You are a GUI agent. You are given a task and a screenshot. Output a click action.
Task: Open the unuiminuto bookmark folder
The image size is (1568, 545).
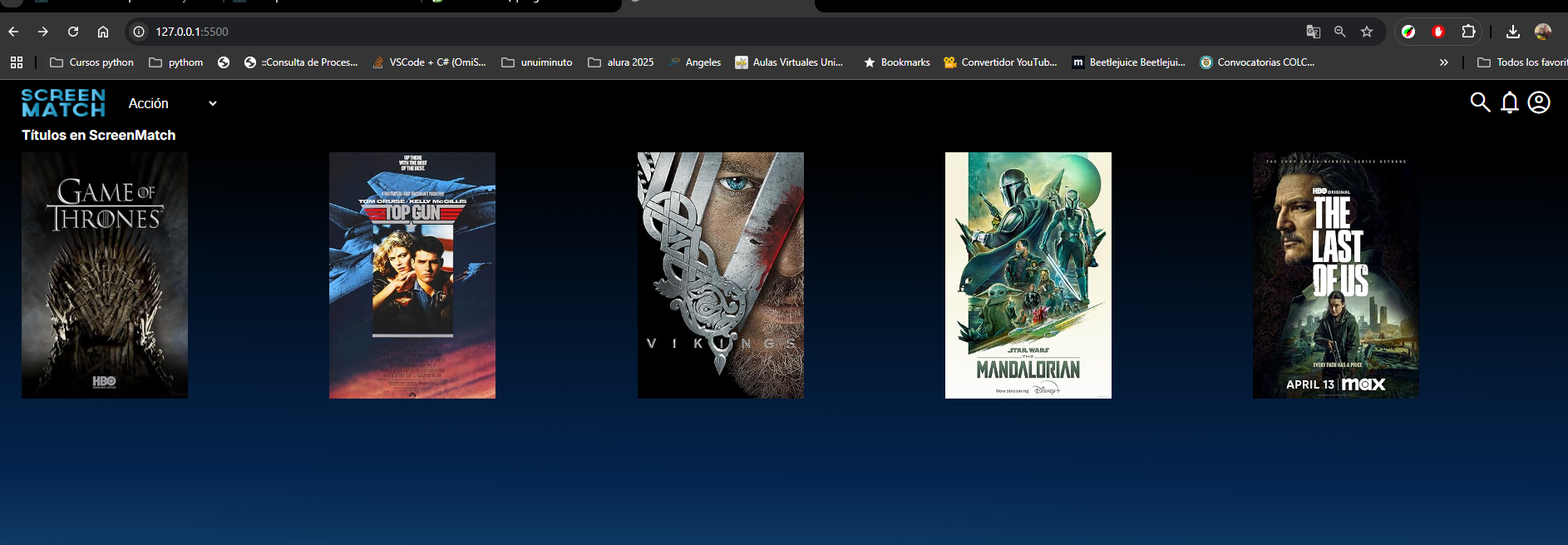[537, 62]
